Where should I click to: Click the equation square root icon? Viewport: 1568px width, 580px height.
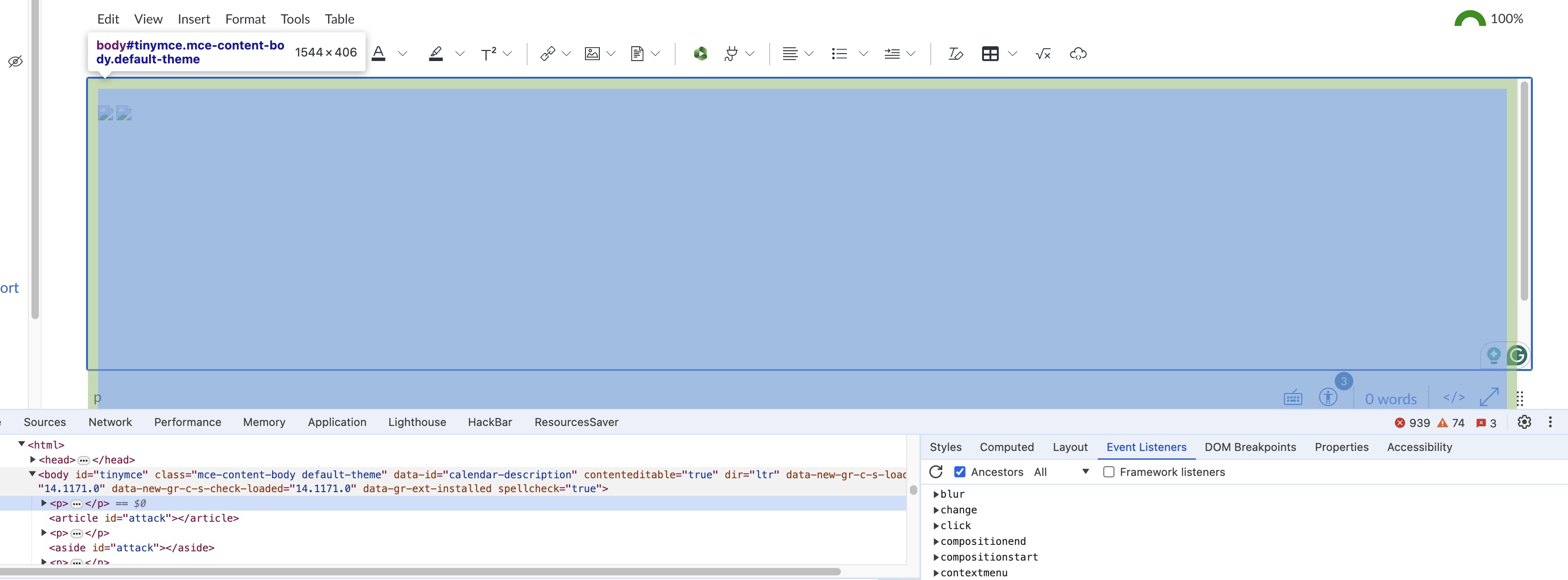click(1043, 54)
